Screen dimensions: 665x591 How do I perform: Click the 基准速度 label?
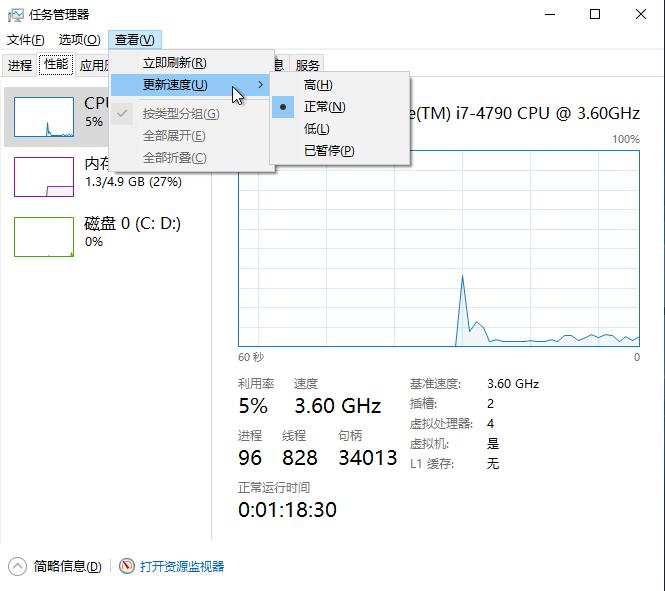[x=435, y=384]
